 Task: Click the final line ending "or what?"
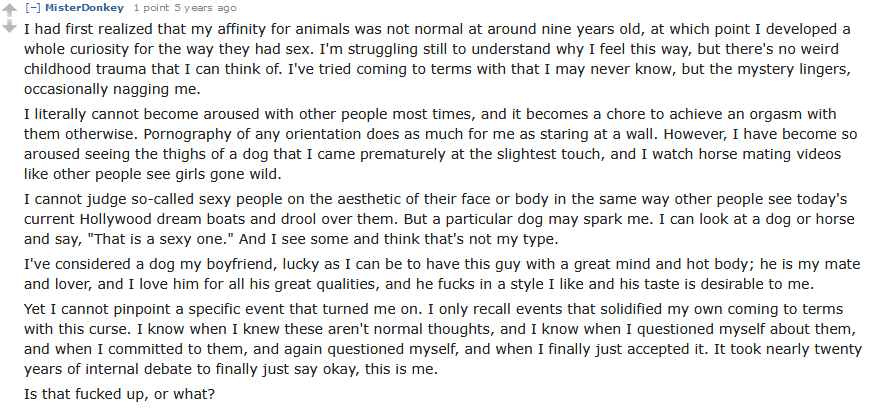coord(119,394)
